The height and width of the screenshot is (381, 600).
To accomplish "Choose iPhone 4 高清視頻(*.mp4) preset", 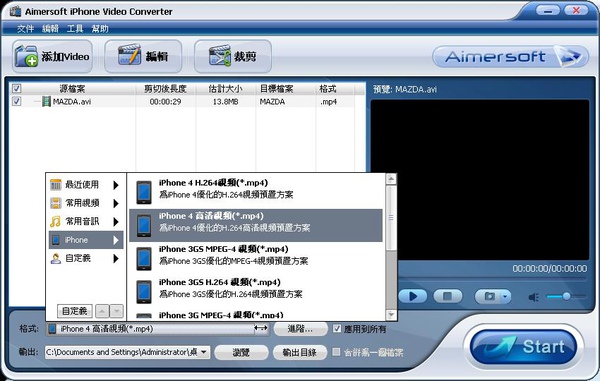I will [256, 225].
